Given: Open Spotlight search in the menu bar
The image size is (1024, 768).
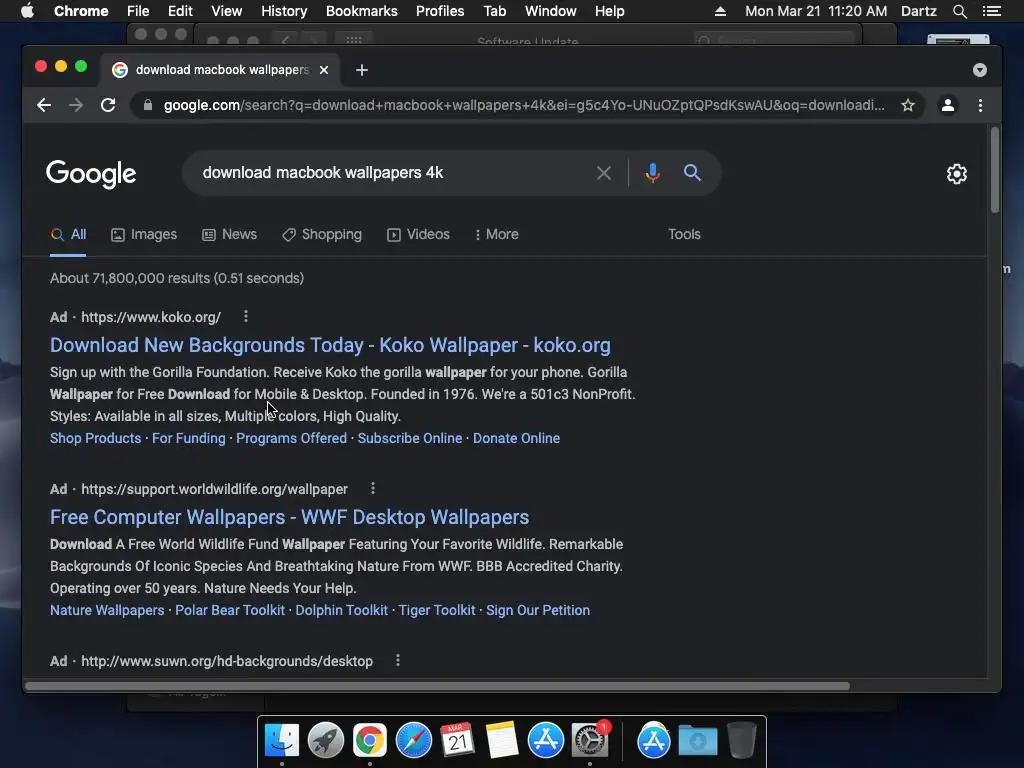Looking at the screenshot, I should click(x=959, y=11).
